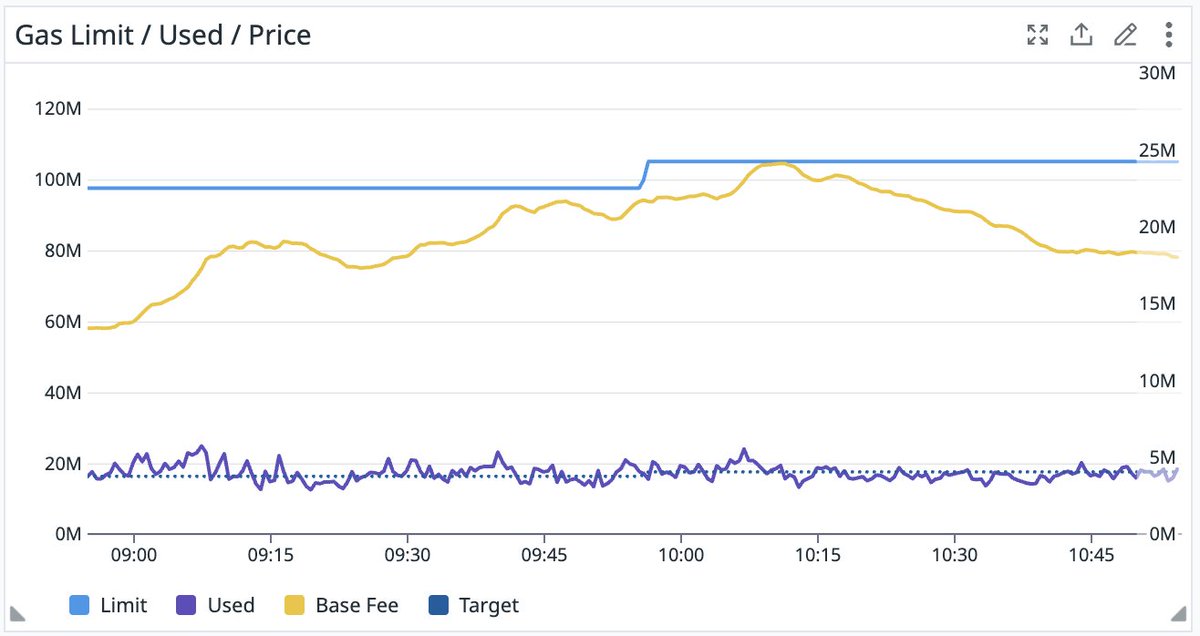The height and width of the screenshot is (636, 1200).
Task: Click the 60M left axis label
Action: point(62,321)
